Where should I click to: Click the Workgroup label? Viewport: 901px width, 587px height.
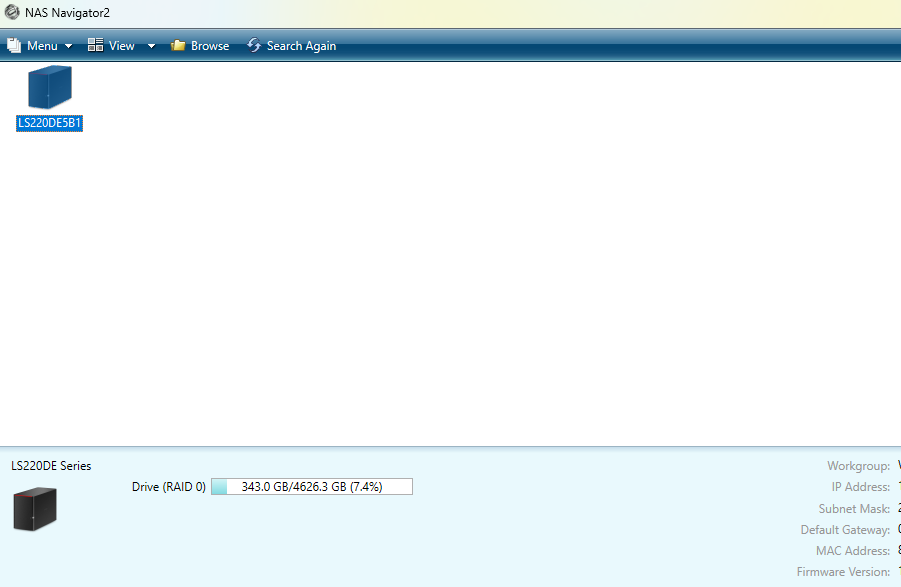click(858, 466)
